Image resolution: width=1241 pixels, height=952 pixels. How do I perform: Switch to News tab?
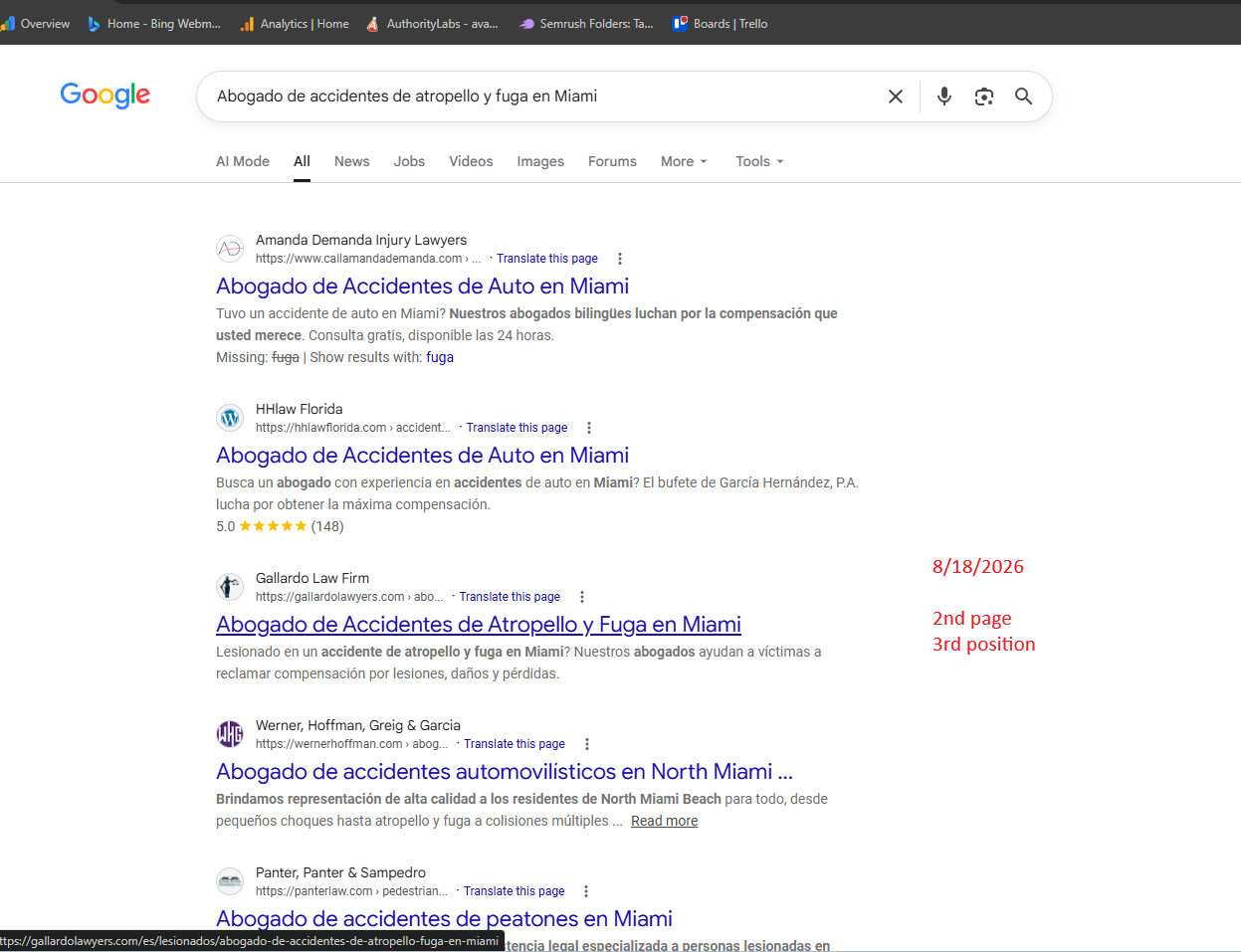click(352, 161)
